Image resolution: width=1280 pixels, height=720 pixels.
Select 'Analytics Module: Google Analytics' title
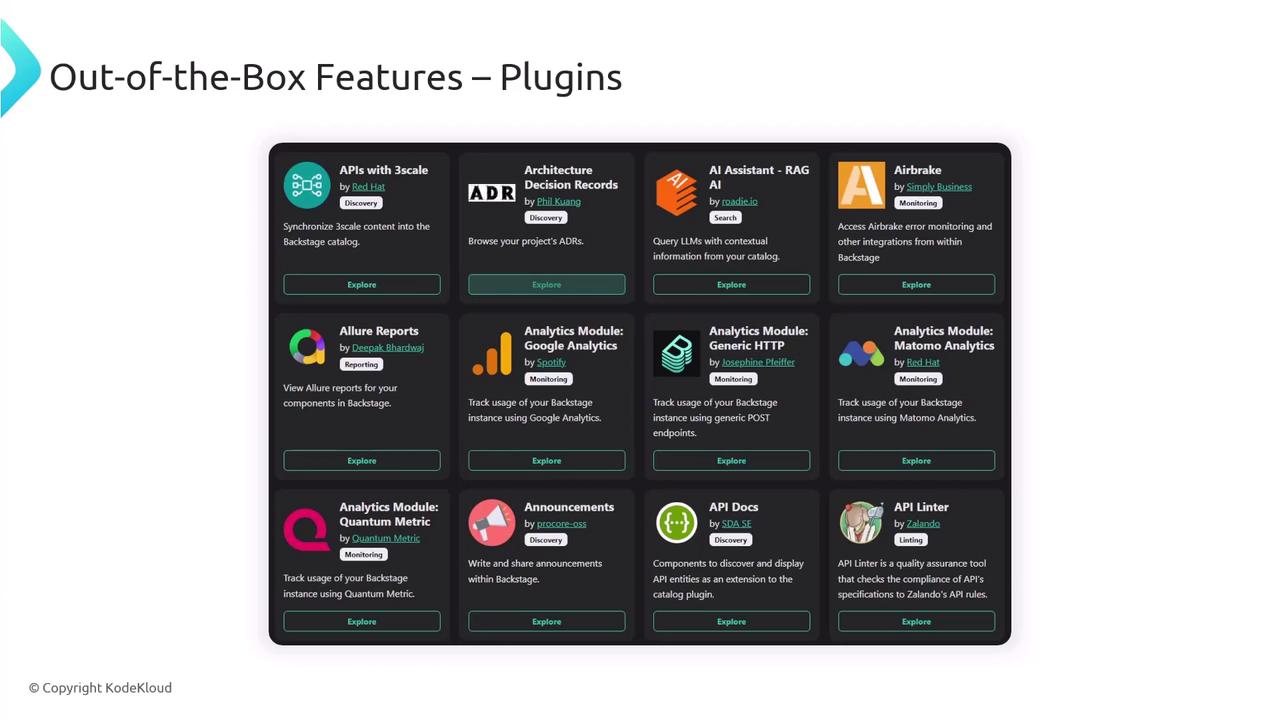[574, 339]
